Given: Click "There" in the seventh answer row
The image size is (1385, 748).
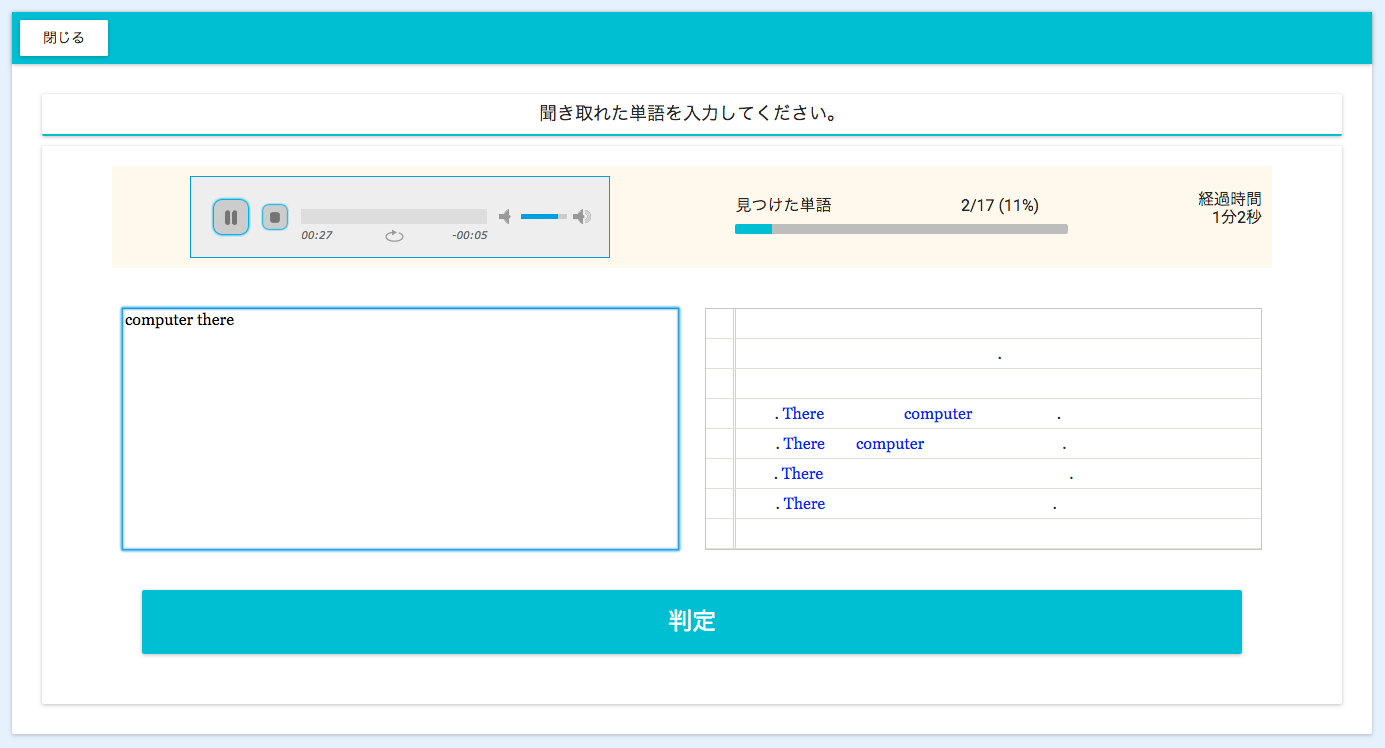Looking at the screenshot, I should [804, 504].
